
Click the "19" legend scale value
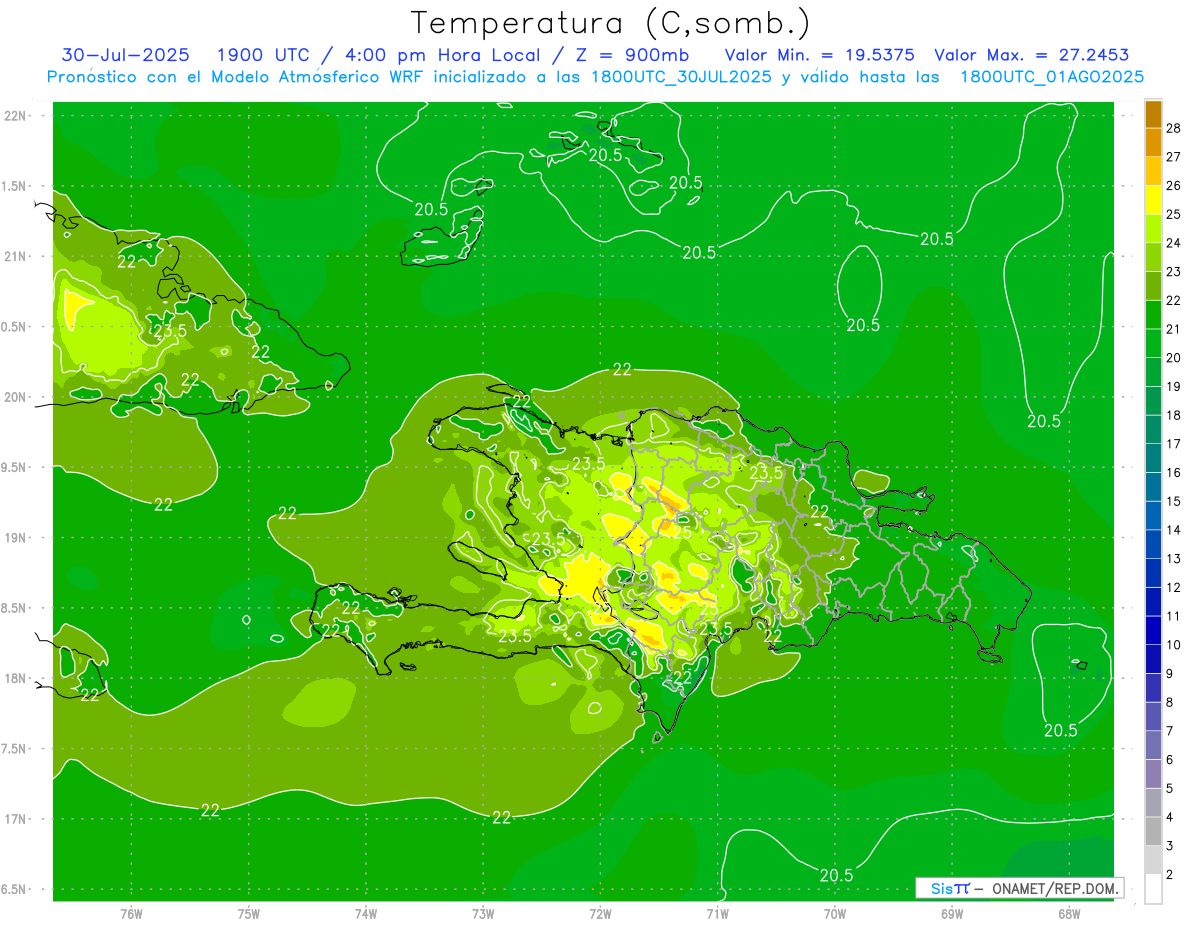coord(1174,386)
